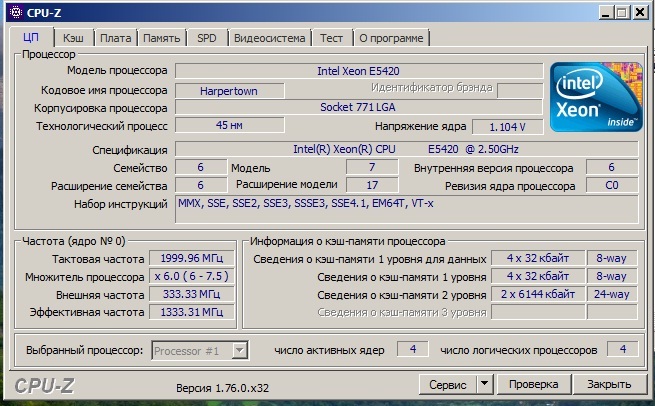The width and height of the screenshot is (655, 406).
Task: Click the Intel Xeon inside logo
Action: [x=596, y=97]
